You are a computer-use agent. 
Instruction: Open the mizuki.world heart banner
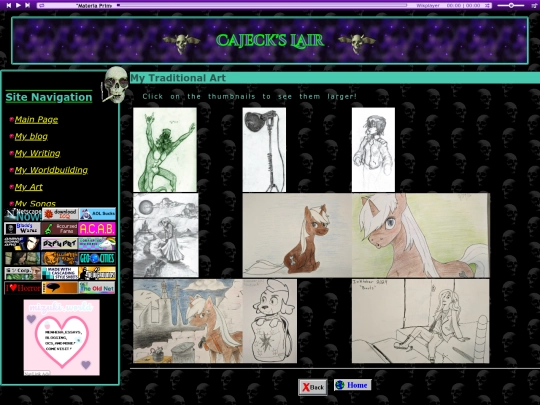62,338
